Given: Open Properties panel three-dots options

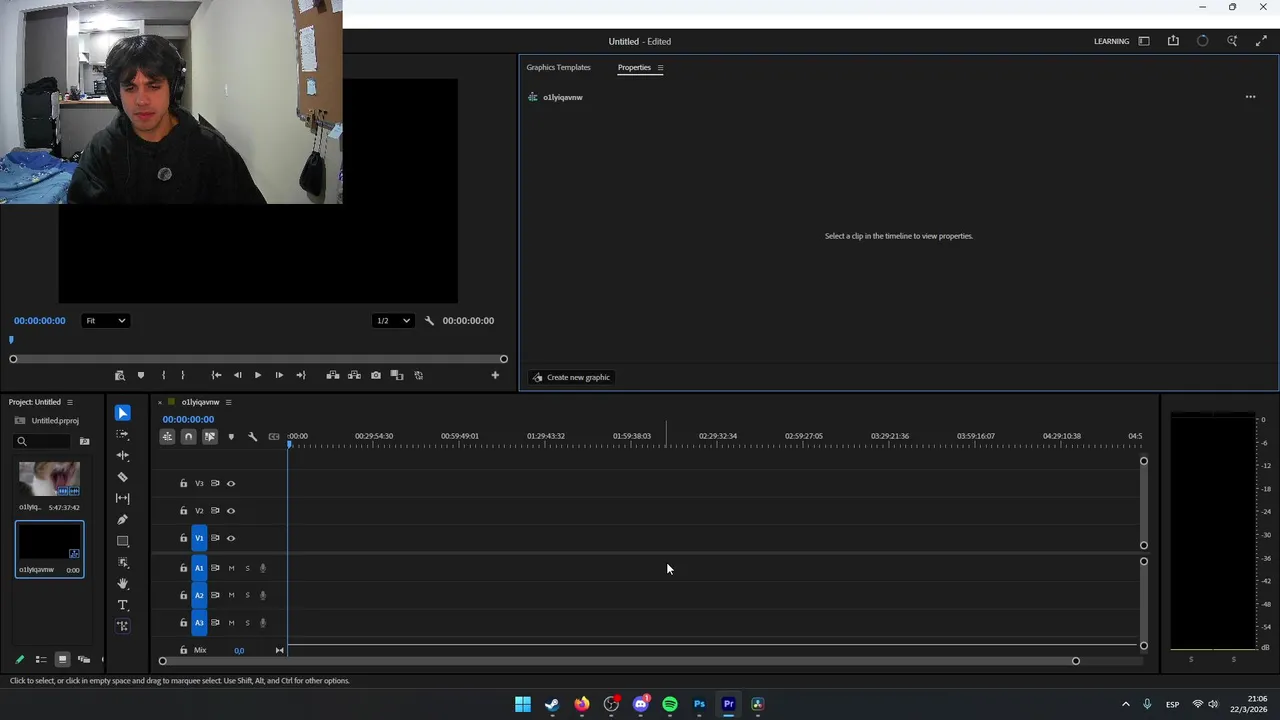Looking at the screenshot, I should tap(1250, 97).
